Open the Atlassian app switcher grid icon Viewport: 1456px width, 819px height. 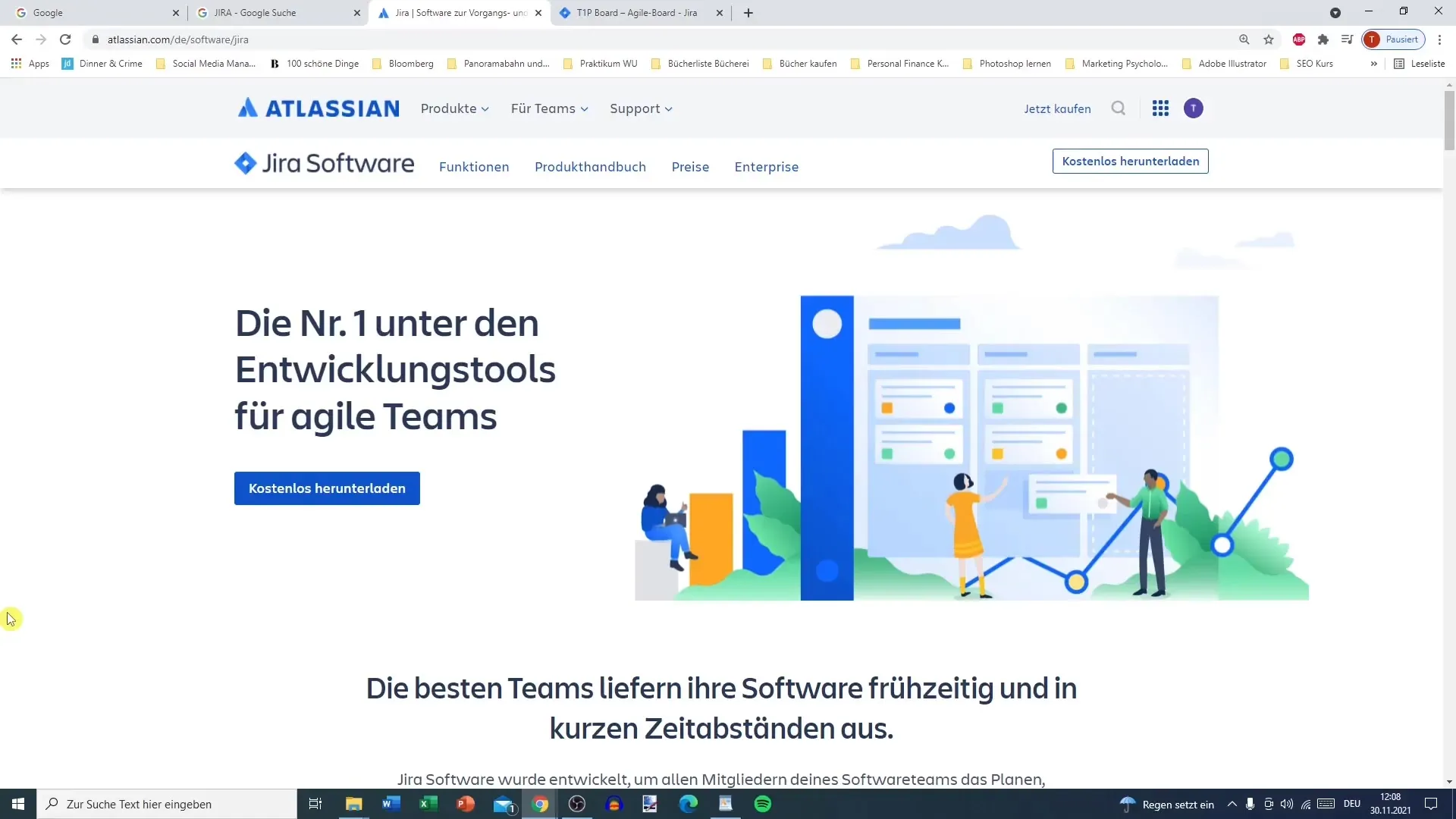click(x=1160, y=108)
